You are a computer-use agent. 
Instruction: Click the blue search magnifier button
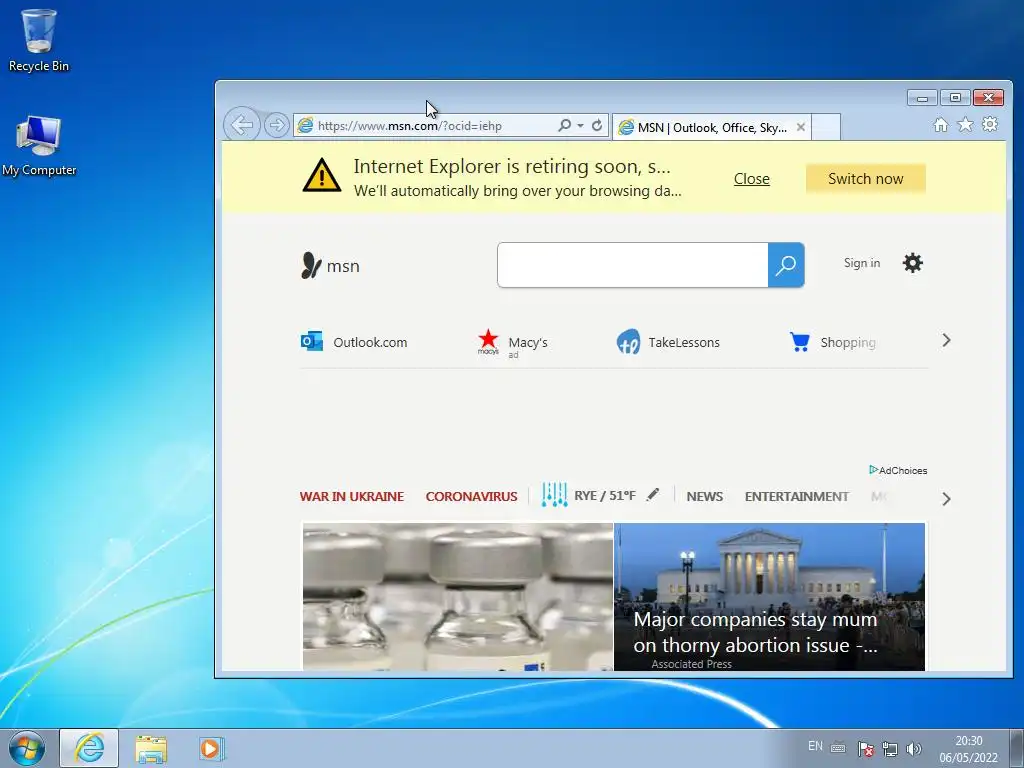[786, 264]
